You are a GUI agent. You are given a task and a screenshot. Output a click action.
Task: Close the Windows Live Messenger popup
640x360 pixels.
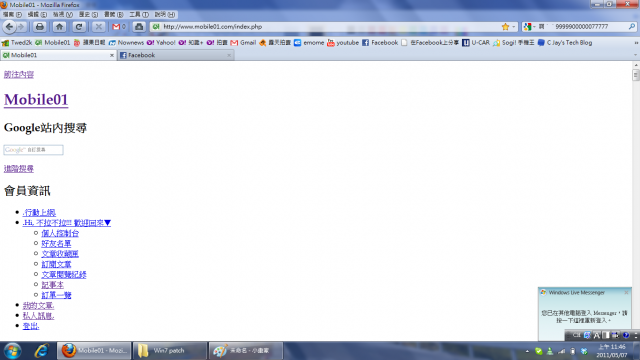point(627,293)
